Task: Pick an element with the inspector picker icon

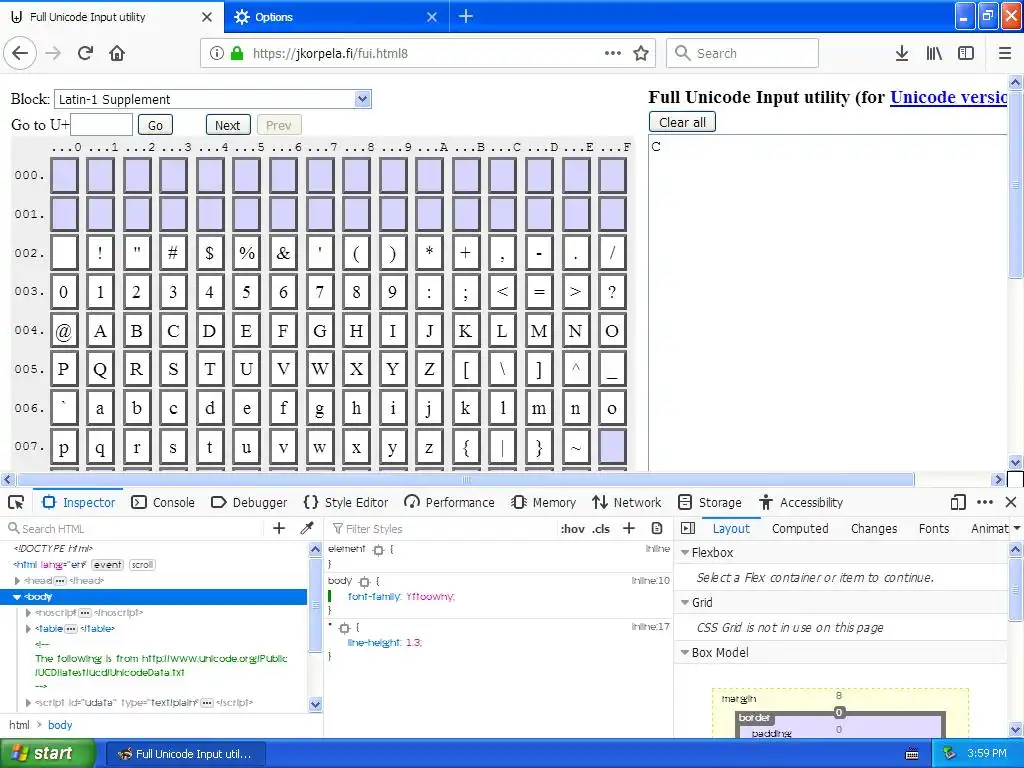Action: [x=16, y=502]
